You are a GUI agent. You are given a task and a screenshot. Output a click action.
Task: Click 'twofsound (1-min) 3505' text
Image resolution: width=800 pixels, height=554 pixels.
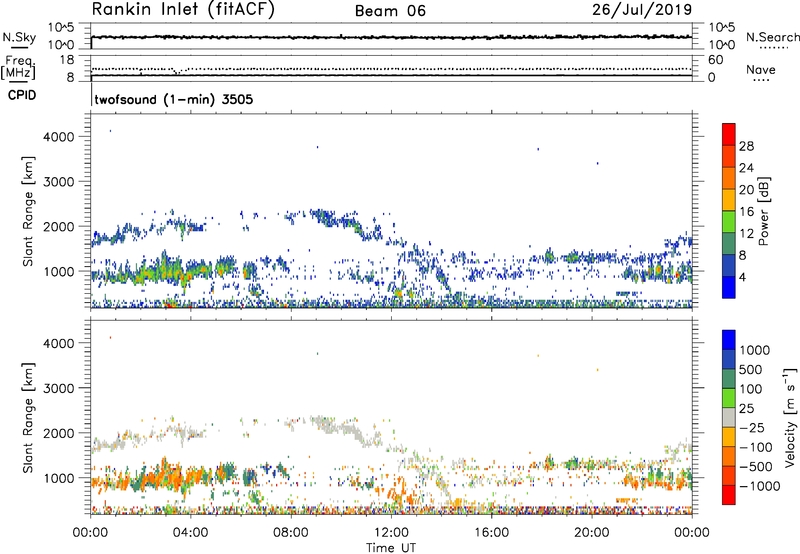coord(173,99)
